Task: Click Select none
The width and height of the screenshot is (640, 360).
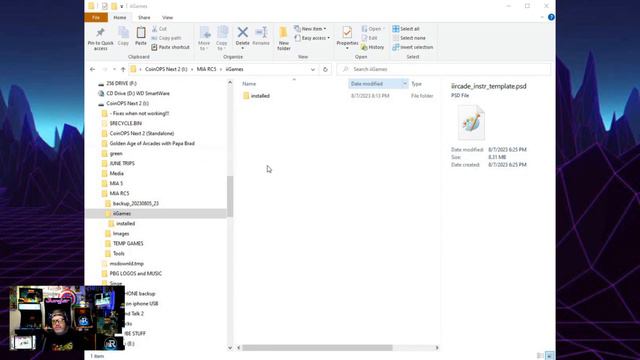Action: [409, 38]
